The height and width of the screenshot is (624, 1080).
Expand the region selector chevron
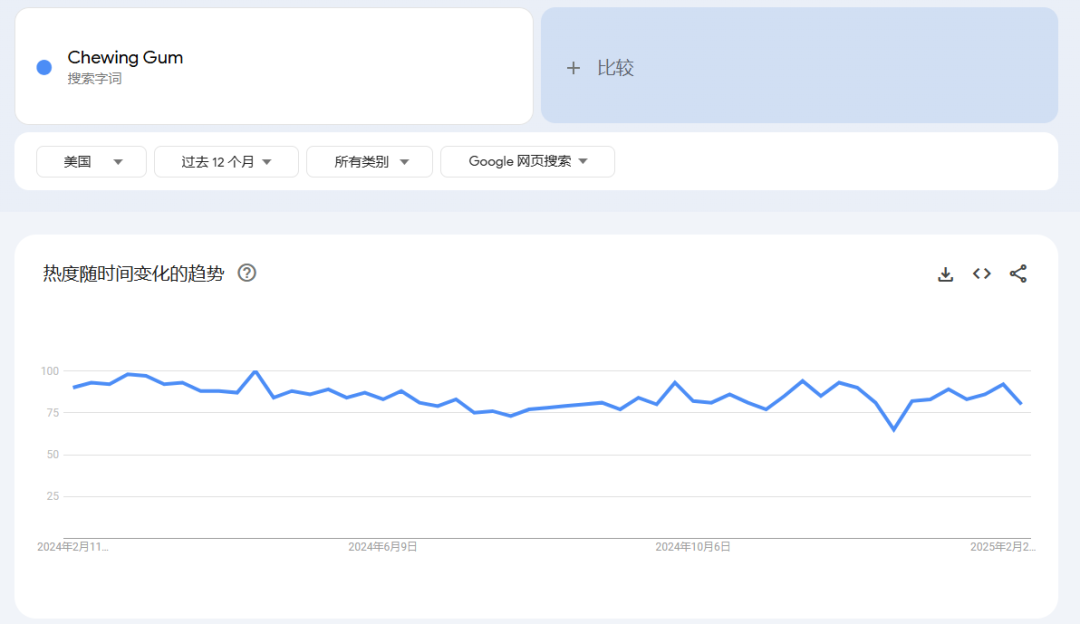[118, 161]
